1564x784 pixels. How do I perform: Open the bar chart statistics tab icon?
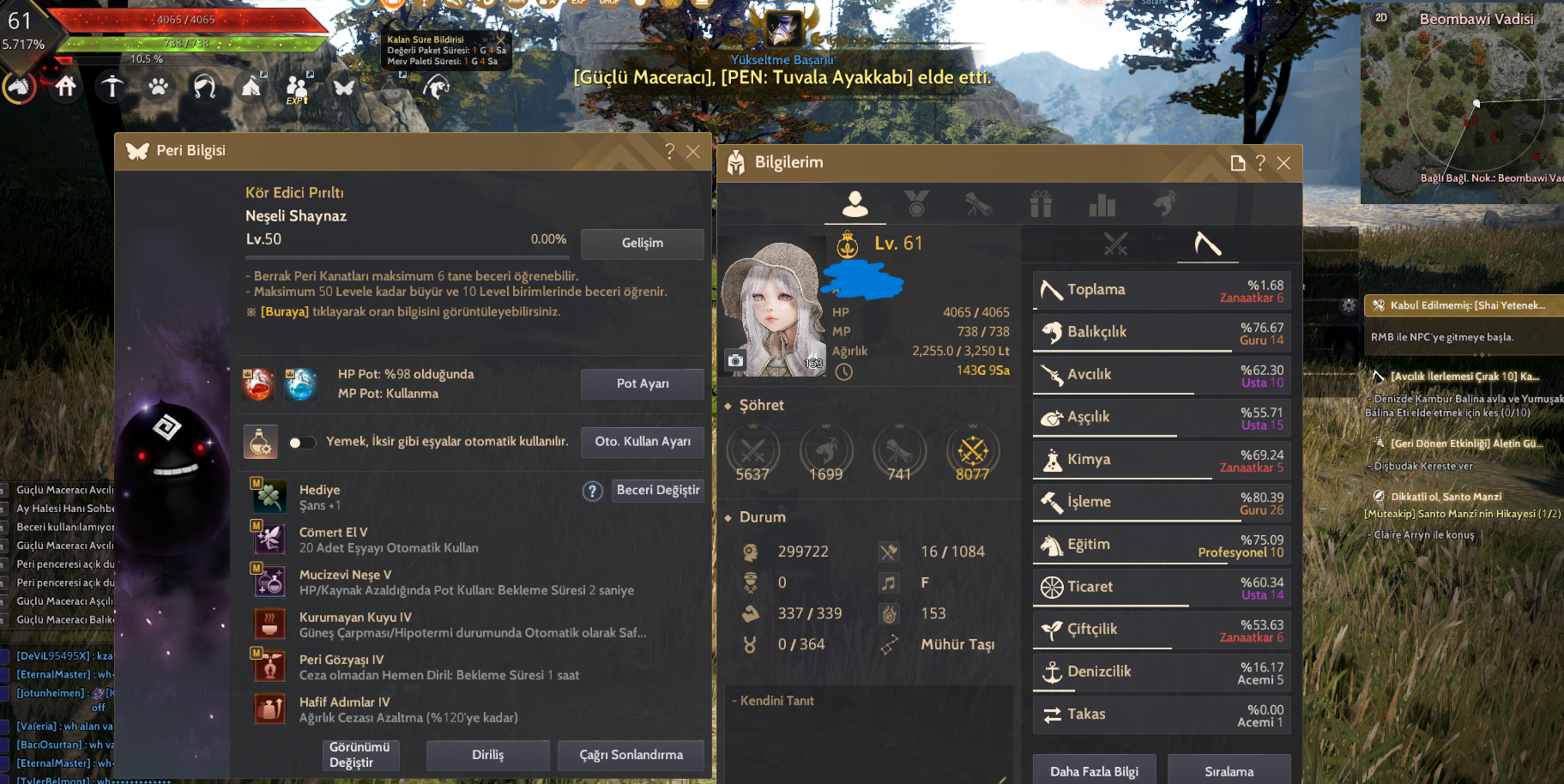pyautogui.click(x=1102, y=204)
